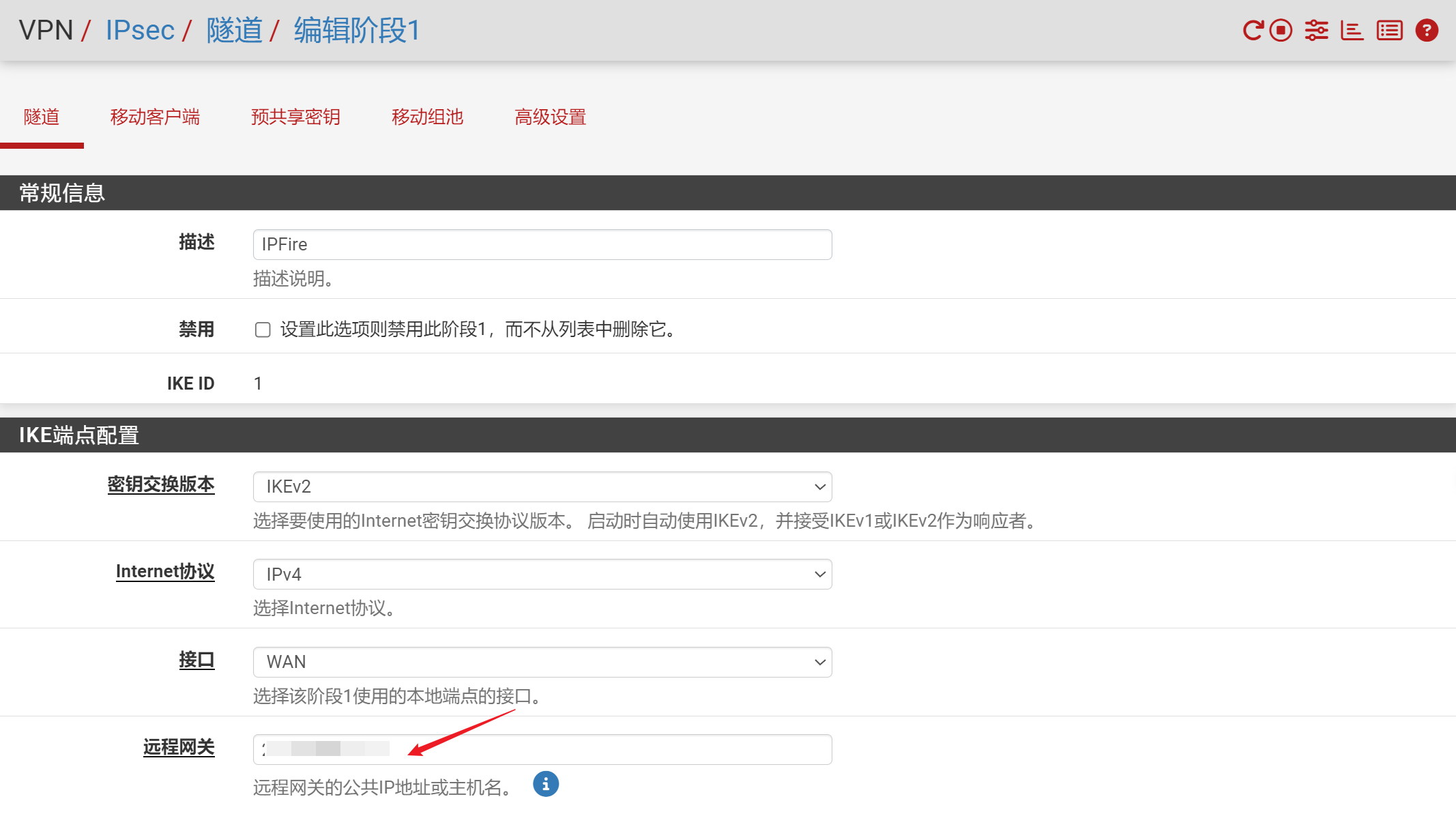The image size is (1456, 814).
Task: Expand the Internet协议 IPv4 dropdown
Action: pos(542,575)
